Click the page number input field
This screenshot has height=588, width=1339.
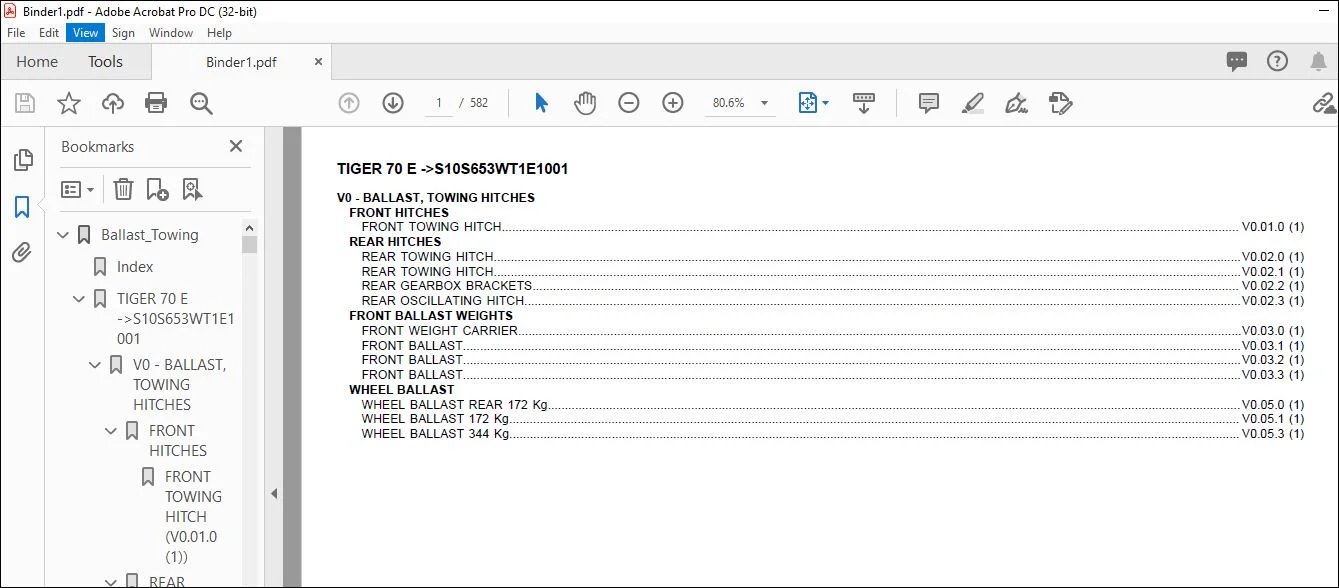439,103
